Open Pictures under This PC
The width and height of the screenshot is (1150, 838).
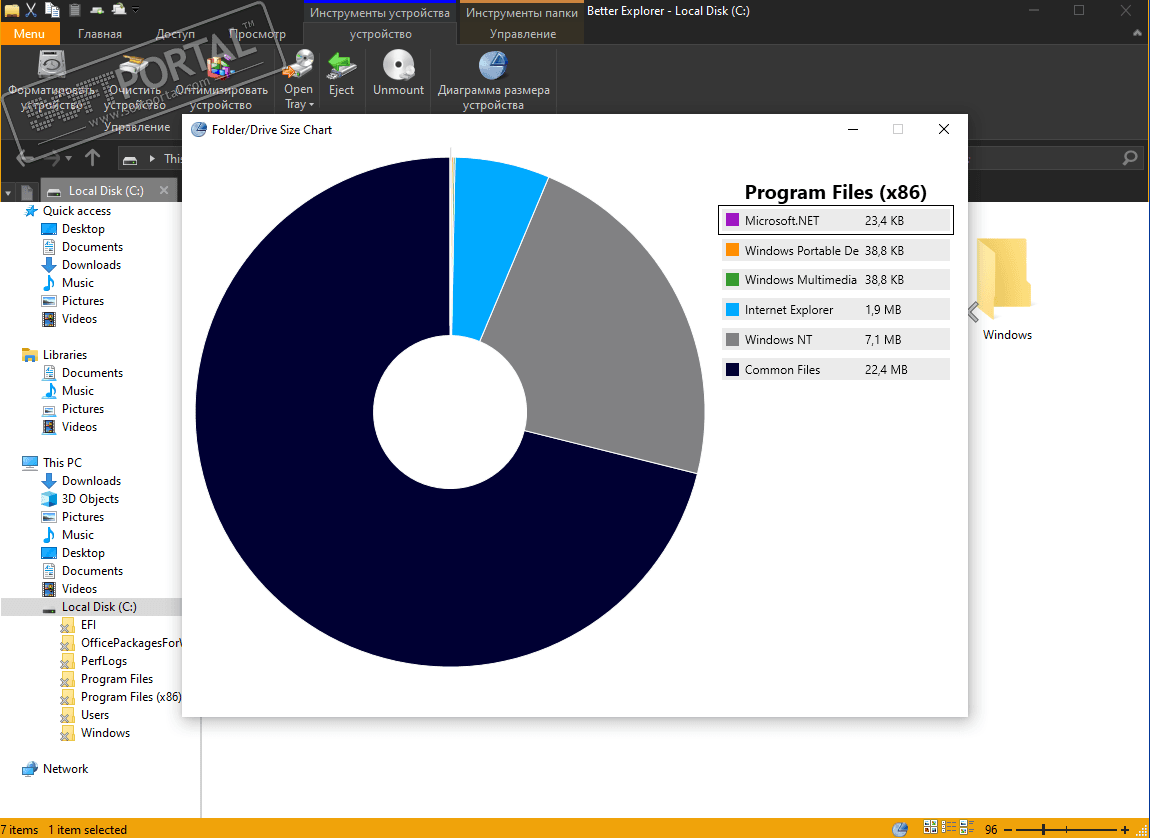[82, 517]
